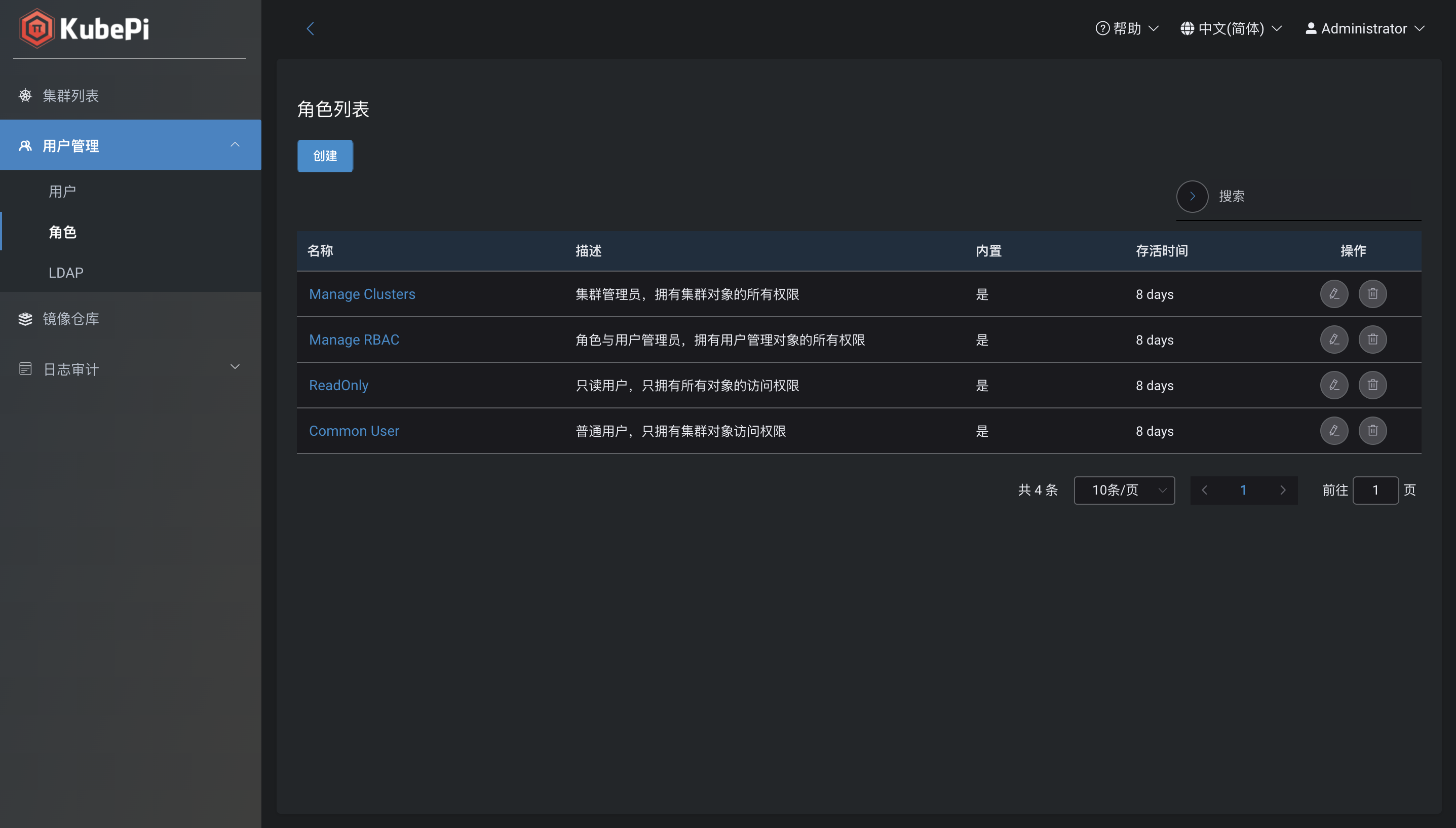Image resolution: width=1456 pixels, height=828 pixels.
Task: Edit the Manage Clusters role with pencil icon
Action: coord(1334,294)
